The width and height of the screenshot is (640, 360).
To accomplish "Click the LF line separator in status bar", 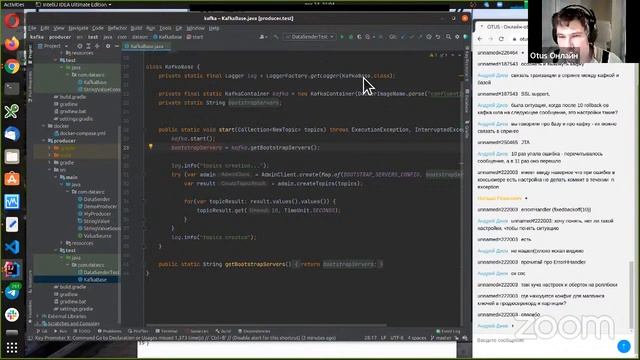I will 383,338.
